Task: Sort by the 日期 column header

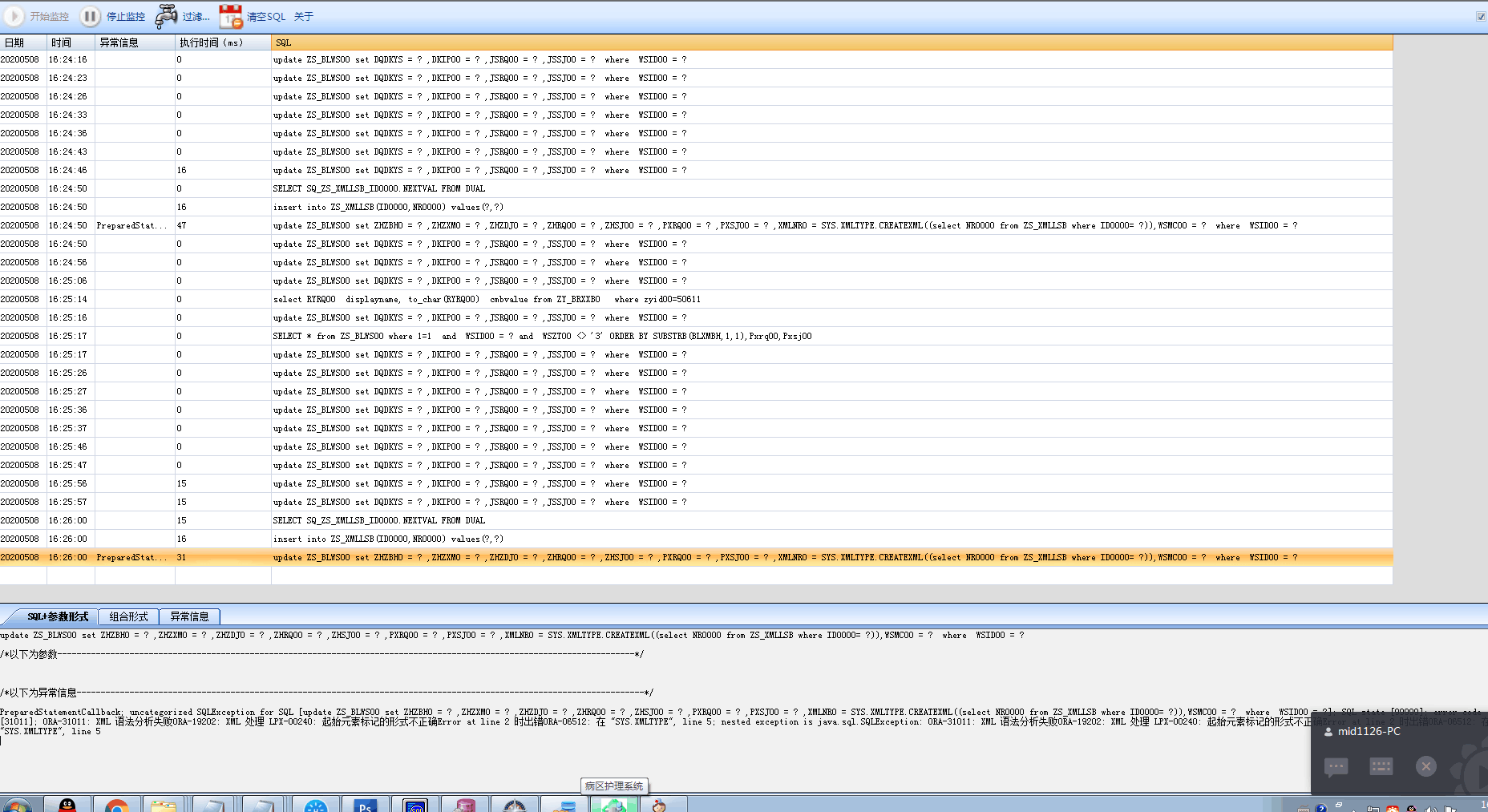Action: pyautogui.click(x=23, y=42)
